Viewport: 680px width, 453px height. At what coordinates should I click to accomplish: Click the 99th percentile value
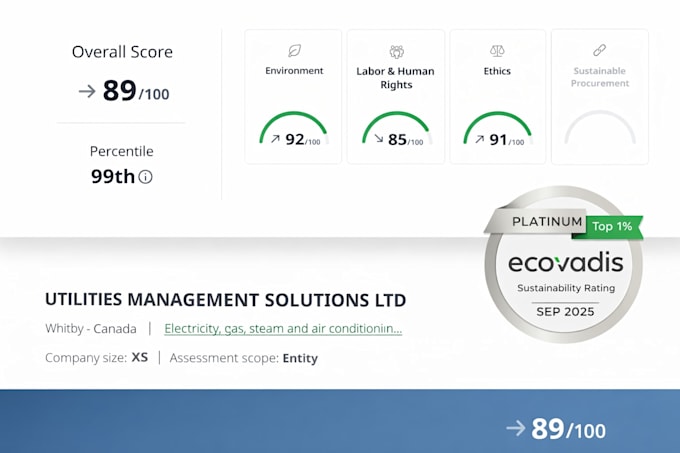coord(113,176)
